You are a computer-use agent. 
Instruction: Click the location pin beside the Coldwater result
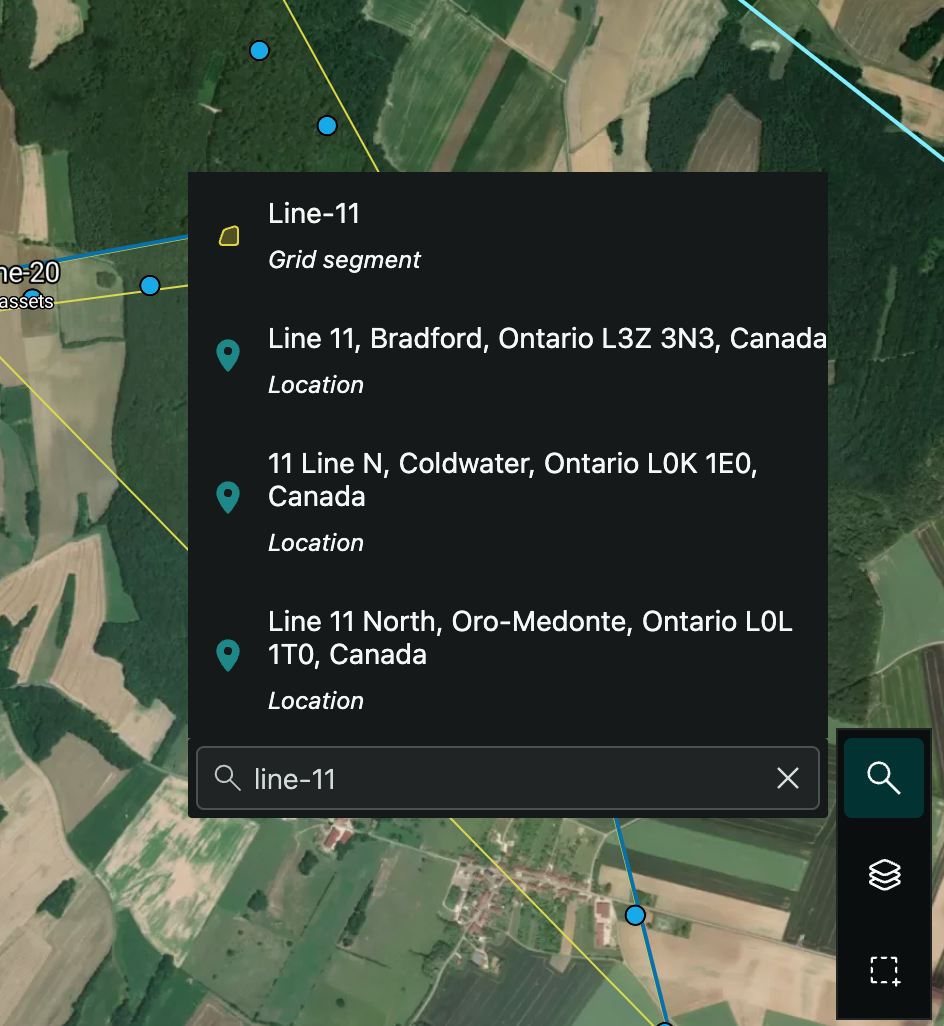pos(228,496)
